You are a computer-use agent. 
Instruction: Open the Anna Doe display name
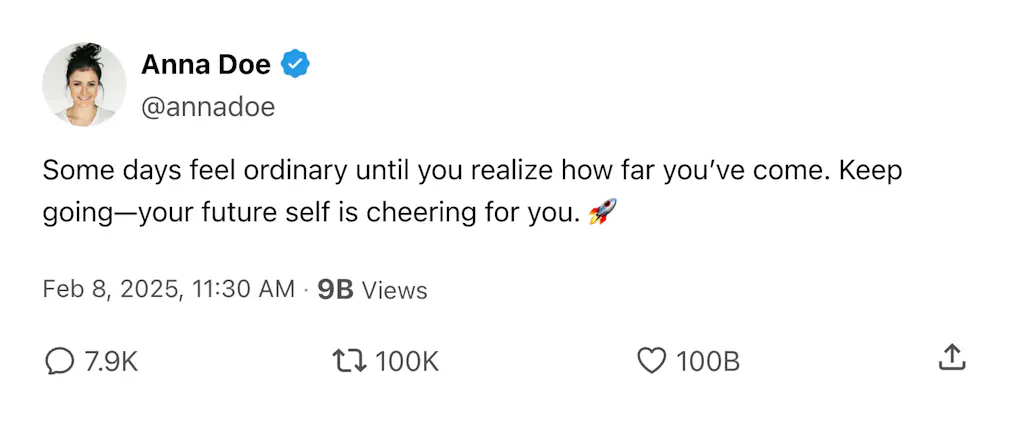(x=206, y=64)
